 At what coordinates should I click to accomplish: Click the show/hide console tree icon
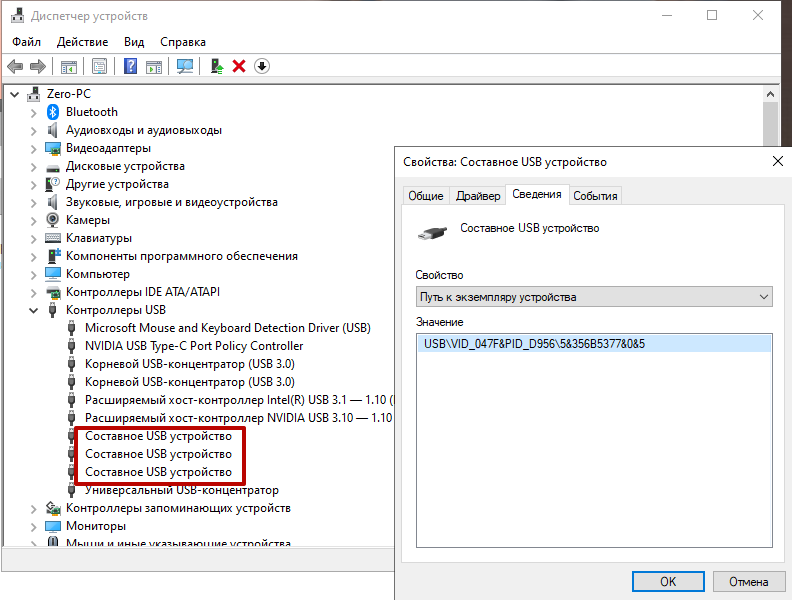(x=69, y=66)
